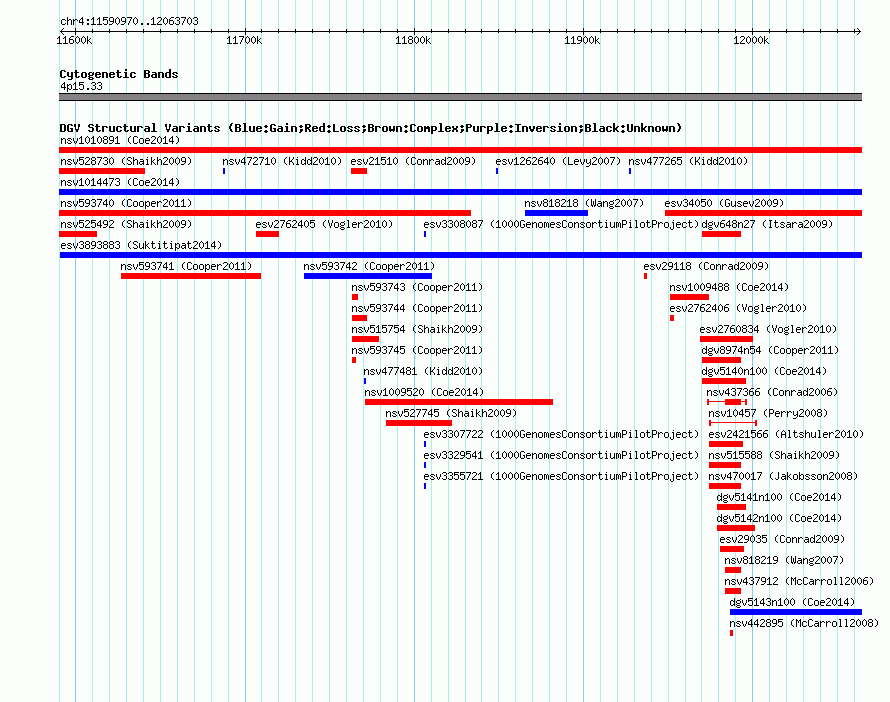
Task: Select nsv593741 (Cooper2011) loss variant
Action: (x=191, y=276)
